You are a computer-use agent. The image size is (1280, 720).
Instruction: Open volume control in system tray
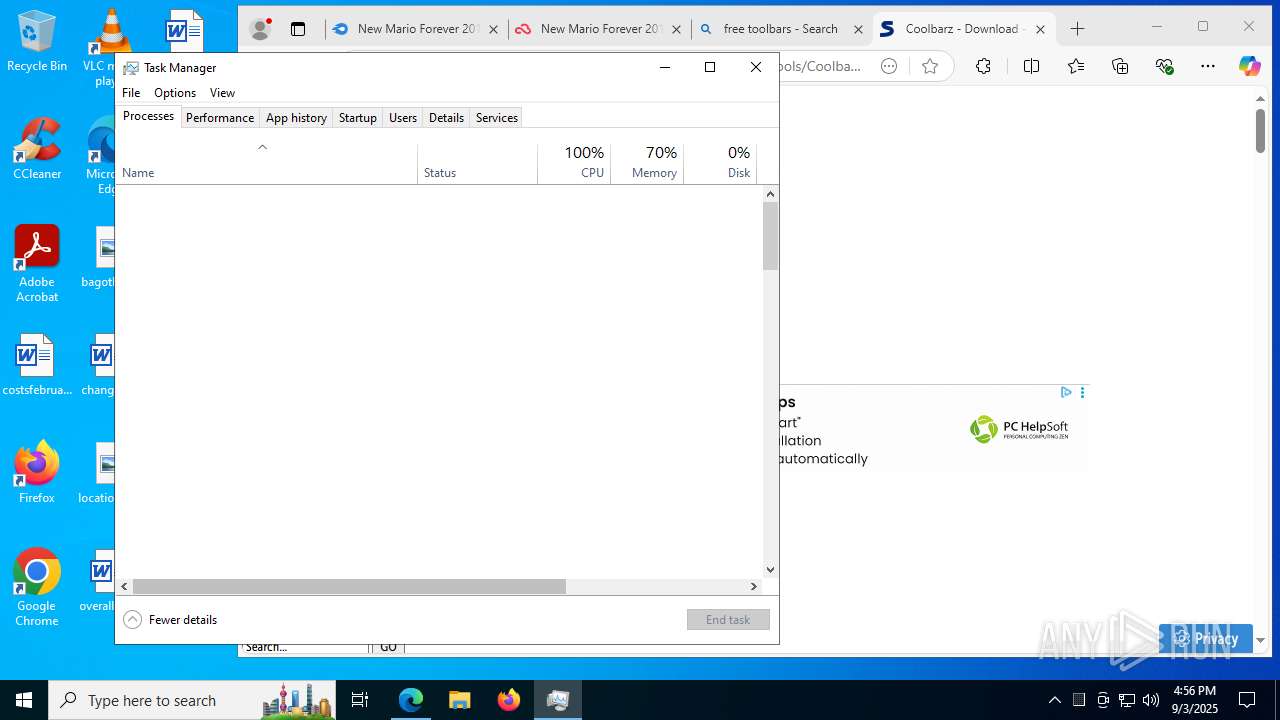[1151, 700]
